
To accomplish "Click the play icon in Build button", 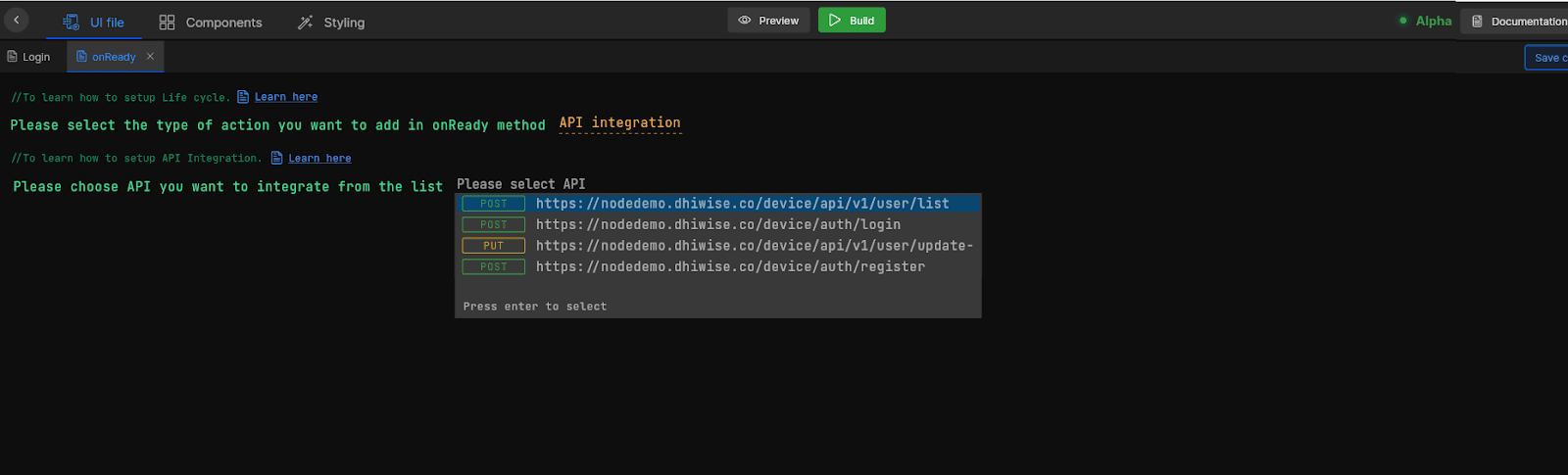I will tap(835, 20).
